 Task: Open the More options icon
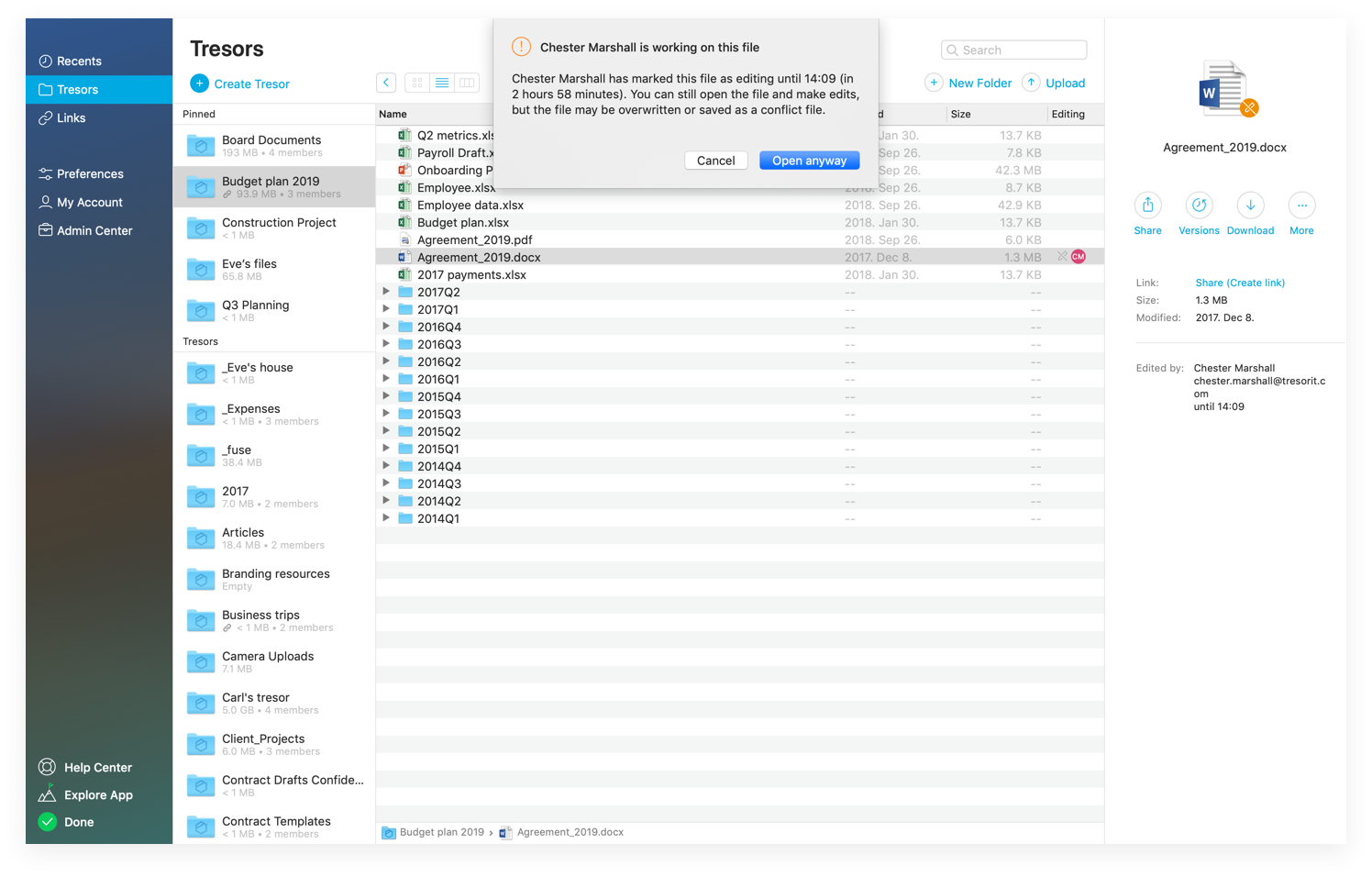tap(1301, 205)
